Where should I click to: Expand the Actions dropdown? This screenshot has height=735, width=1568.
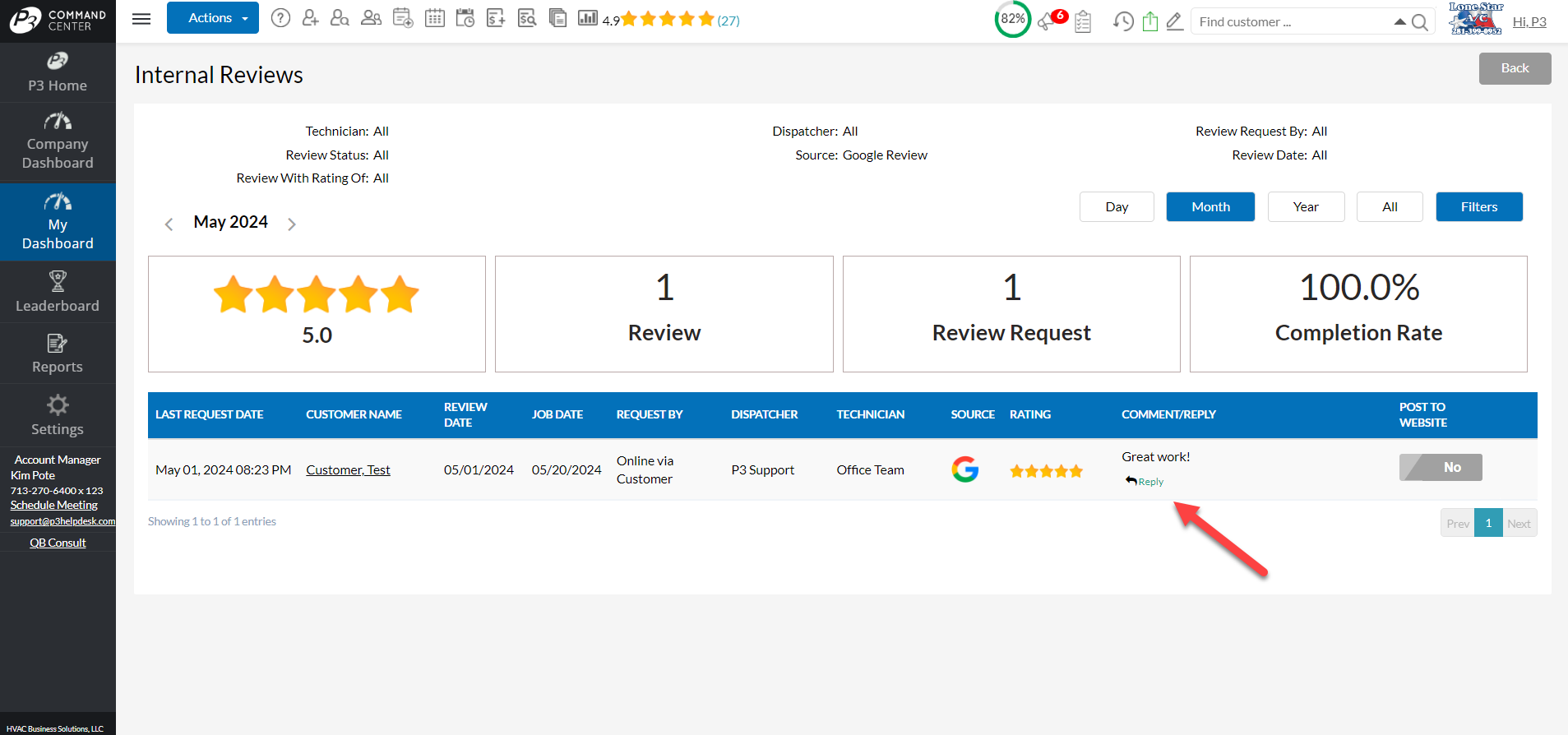tap(213, 18)
